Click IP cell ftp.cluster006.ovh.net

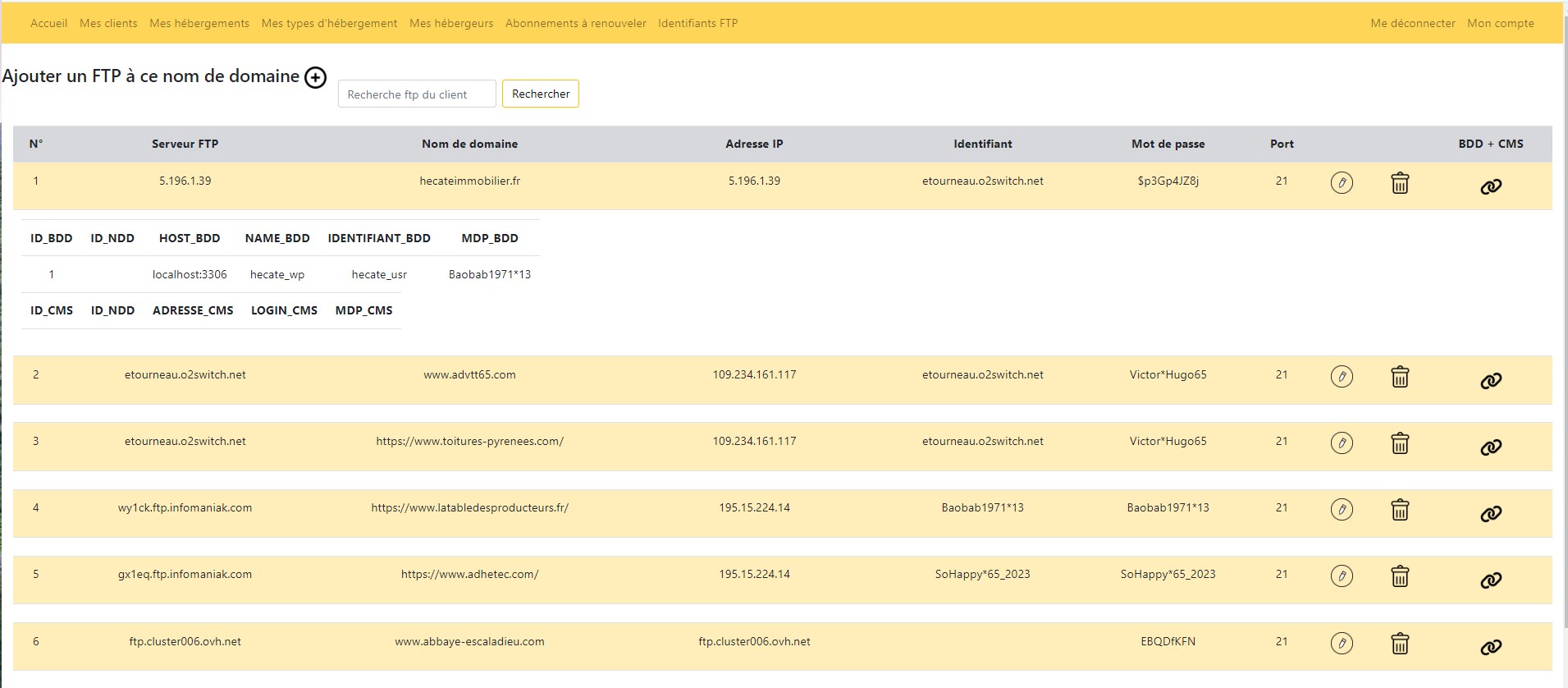(754, 641)
